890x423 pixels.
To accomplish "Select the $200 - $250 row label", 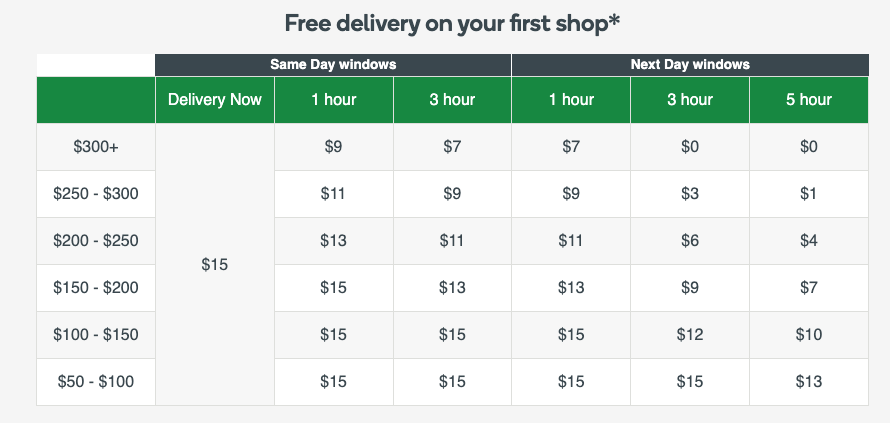I will pos(96,241).
